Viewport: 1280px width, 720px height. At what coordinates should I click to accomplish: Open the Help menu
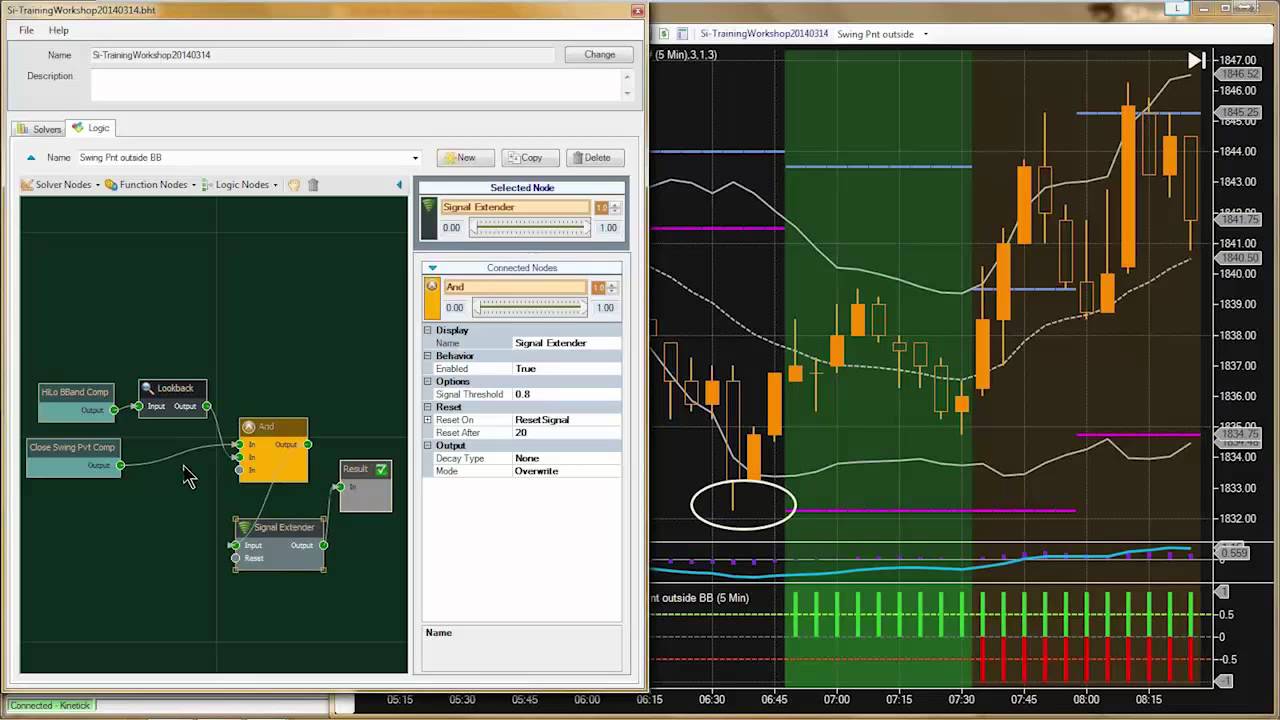[59, 31]
